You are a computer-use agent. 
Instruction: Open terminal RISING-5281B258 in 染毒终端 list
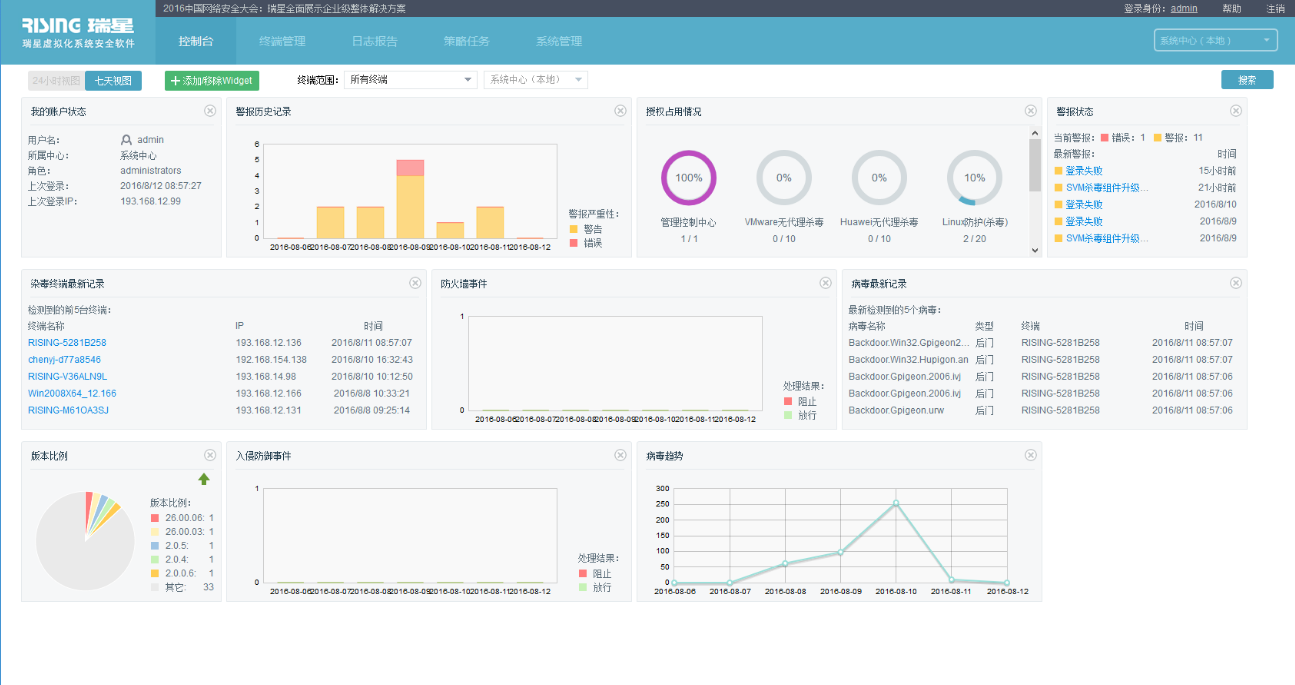(67, 343)
